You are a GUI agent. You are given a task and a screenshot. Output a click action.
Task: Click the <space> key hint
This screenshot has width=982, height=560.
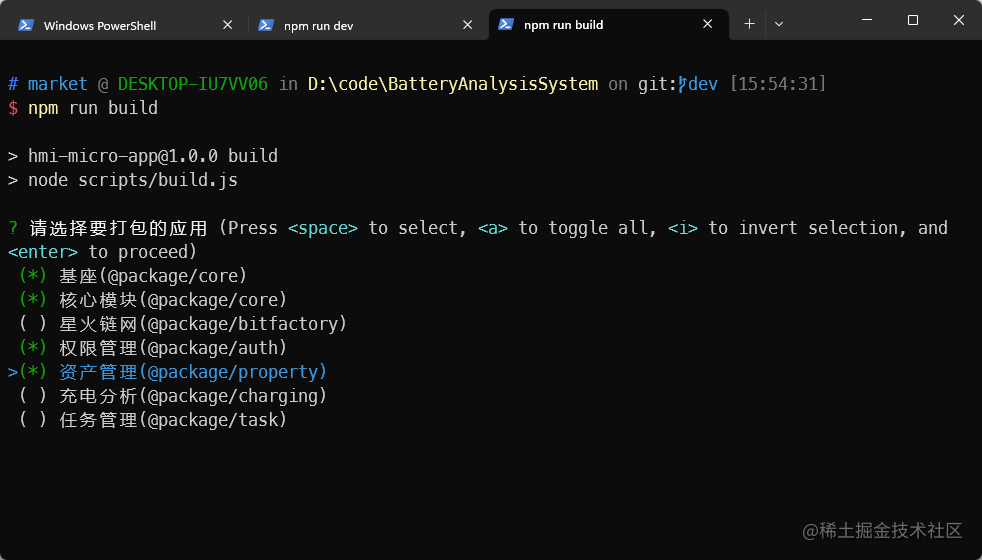(323, 228)
